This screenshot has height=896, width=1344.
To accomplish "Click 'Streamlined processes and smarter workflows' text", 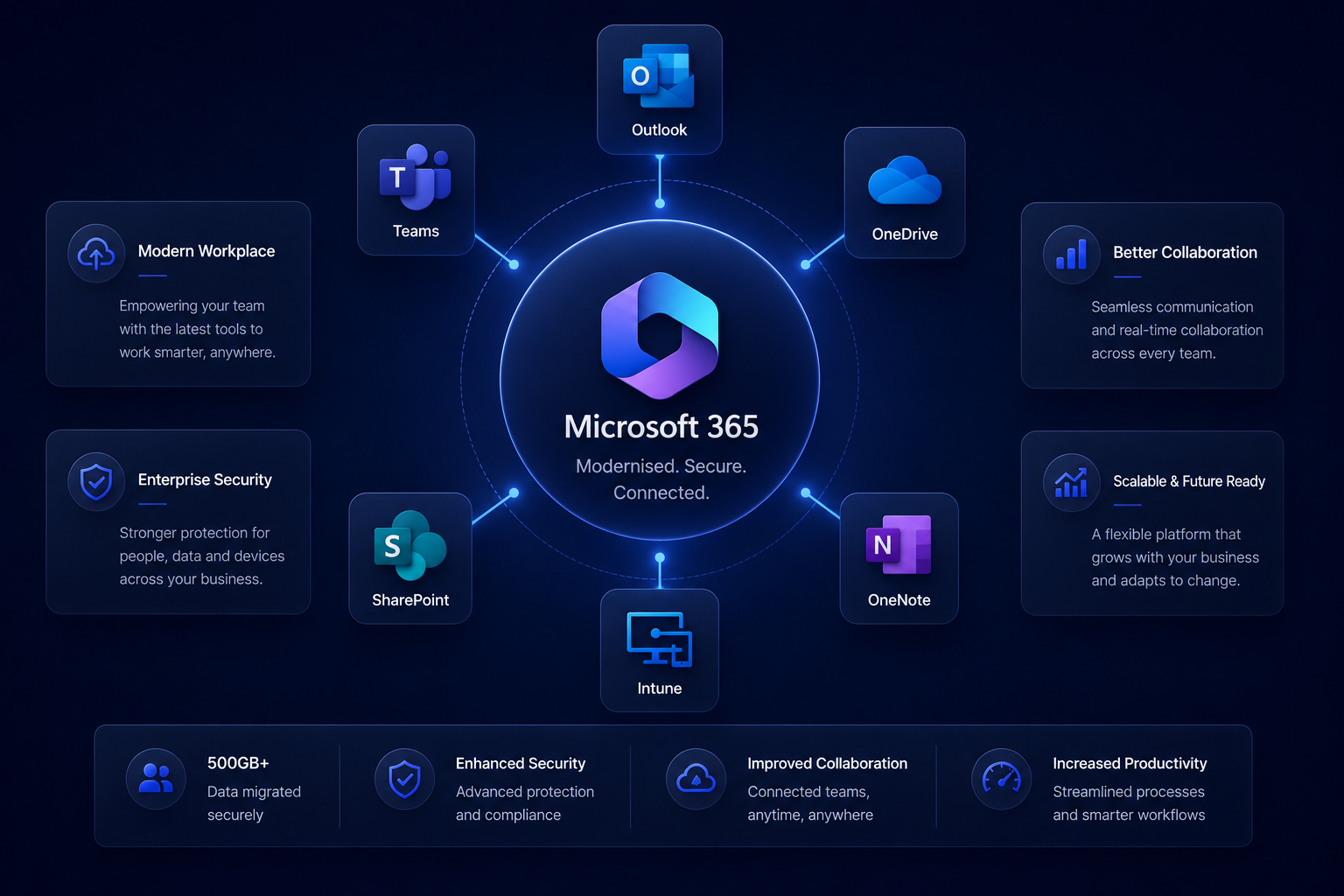I will tap(1129, 803).
